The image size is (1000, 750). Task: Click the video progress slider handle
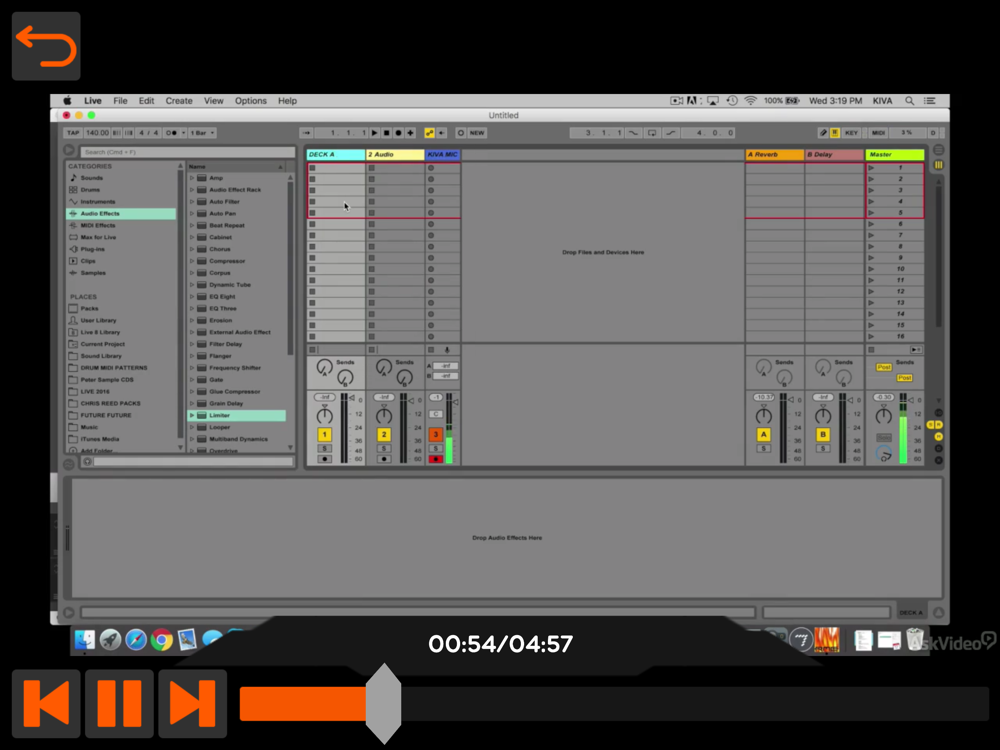click(383, 703)
